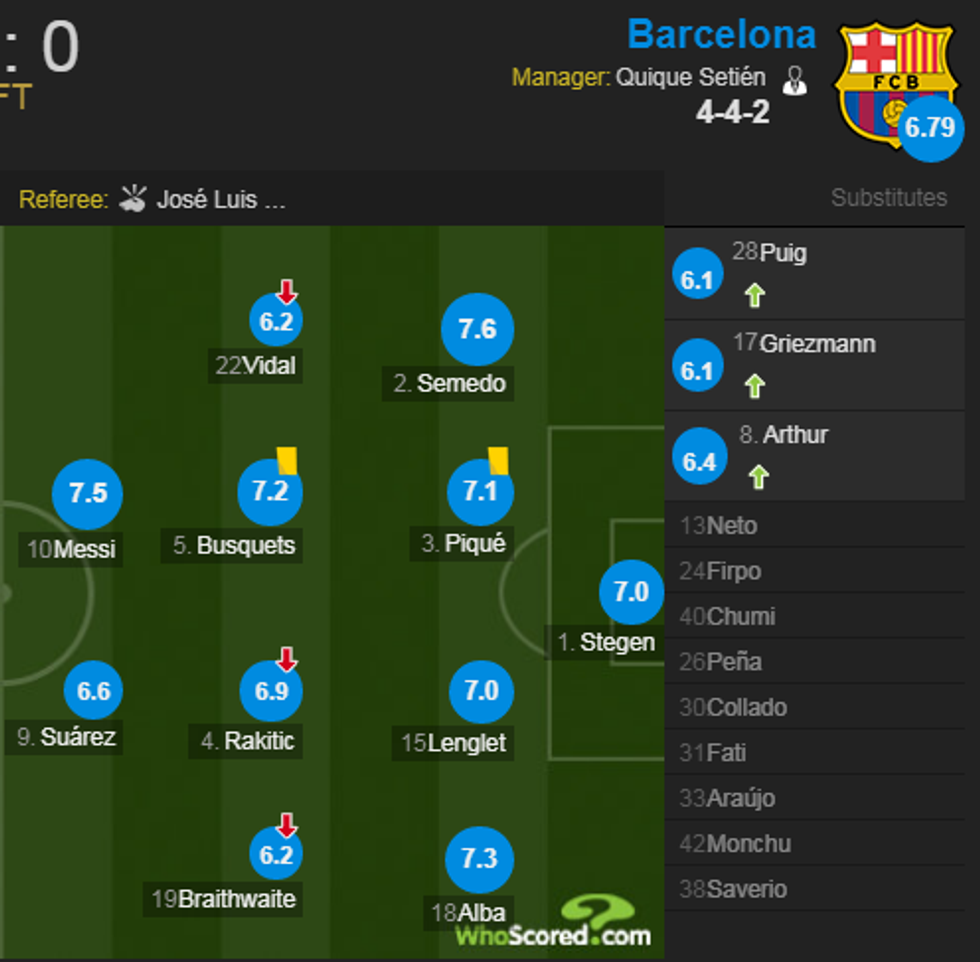Select Fati in the substitutes list

[x=726, y=753]
